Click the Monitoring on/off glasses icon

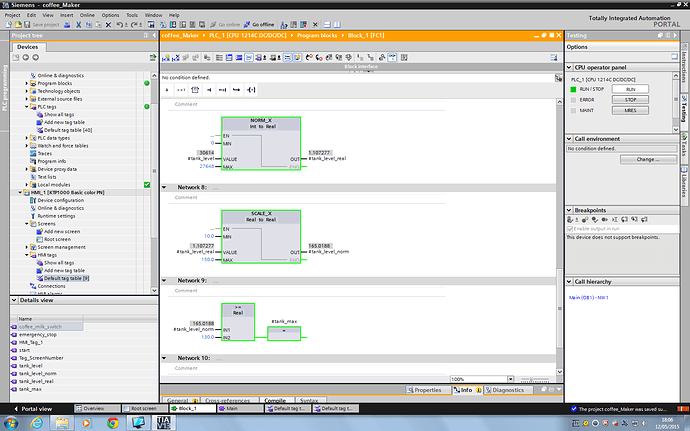click(x=392, y=58)
